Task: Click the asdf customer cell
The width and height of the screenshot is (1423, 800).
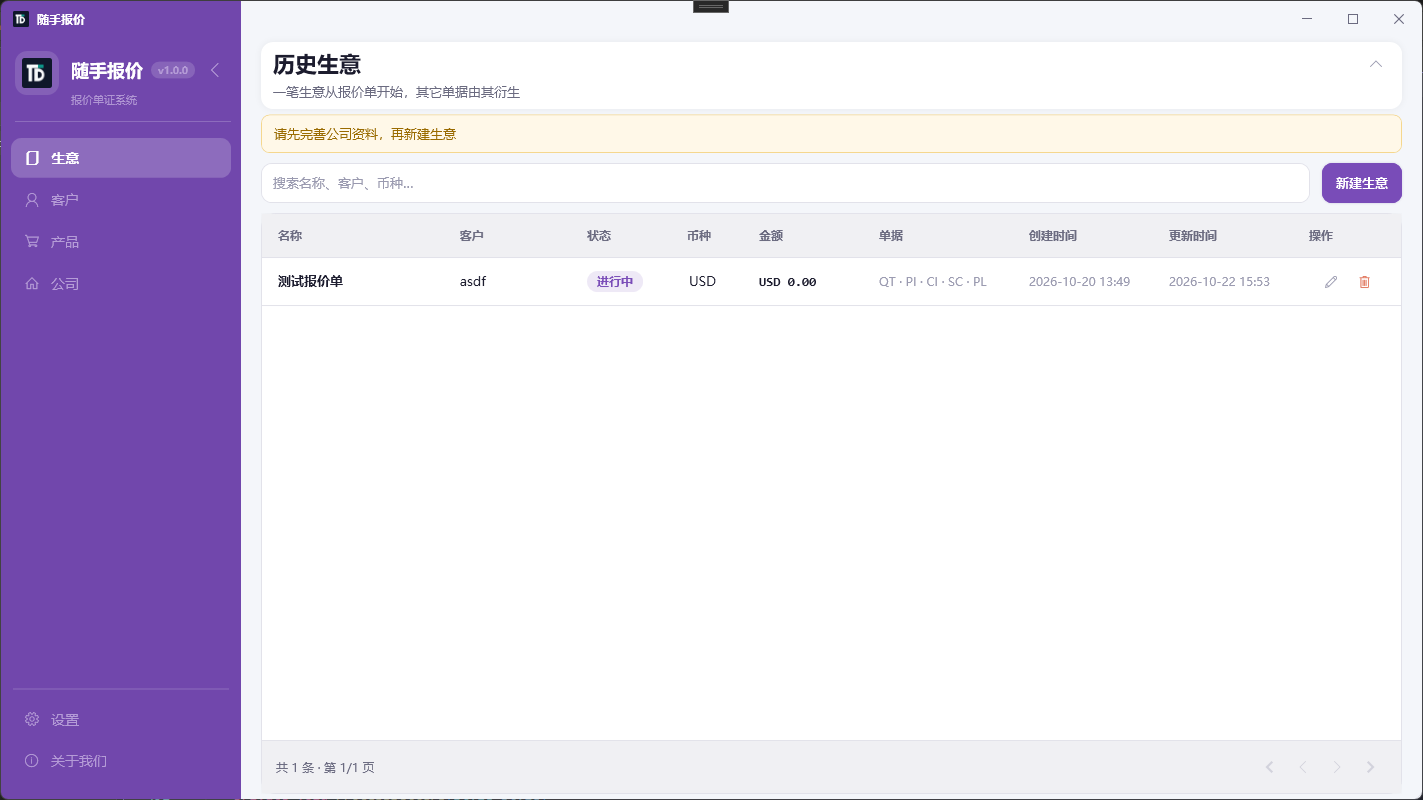Action: pyautogui.click(x=473, y=282)
